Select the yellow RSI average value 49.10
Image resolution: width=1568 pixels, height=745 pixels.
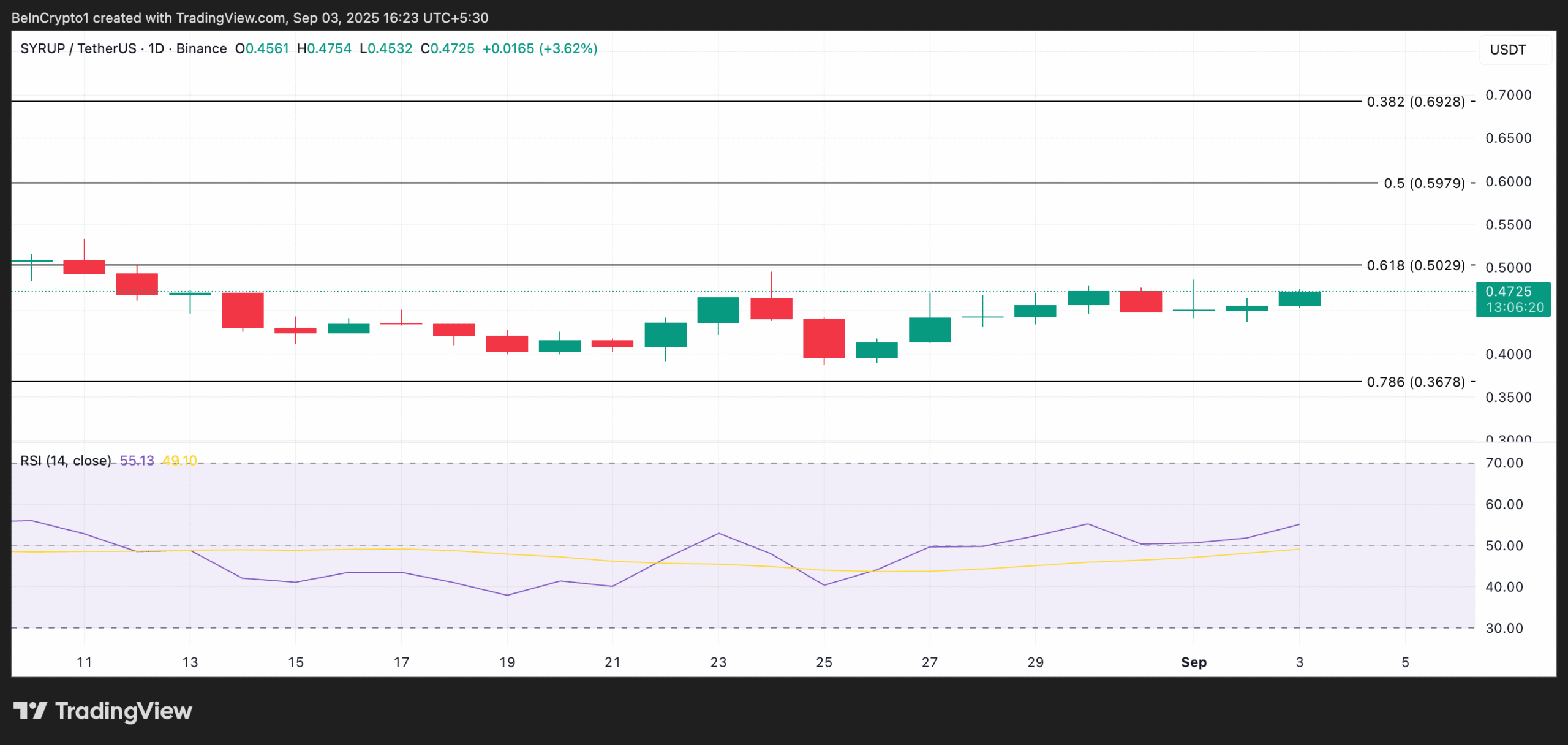pos(179,459)
